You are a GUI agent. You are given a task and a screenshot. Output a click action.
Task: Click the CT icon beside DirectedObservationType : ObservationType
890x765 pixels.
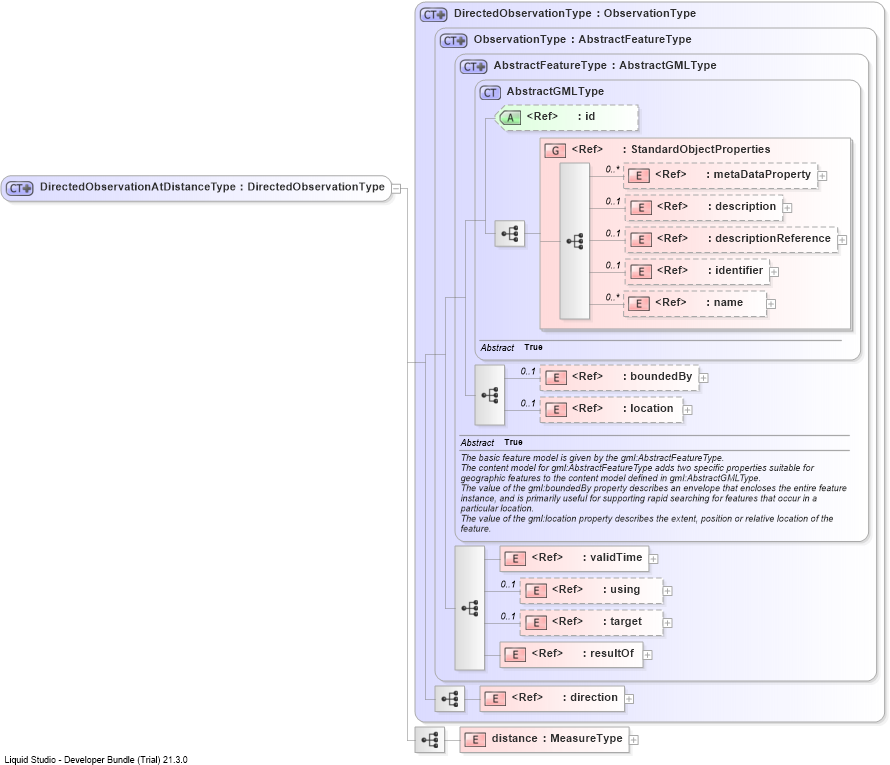point(434,15)
